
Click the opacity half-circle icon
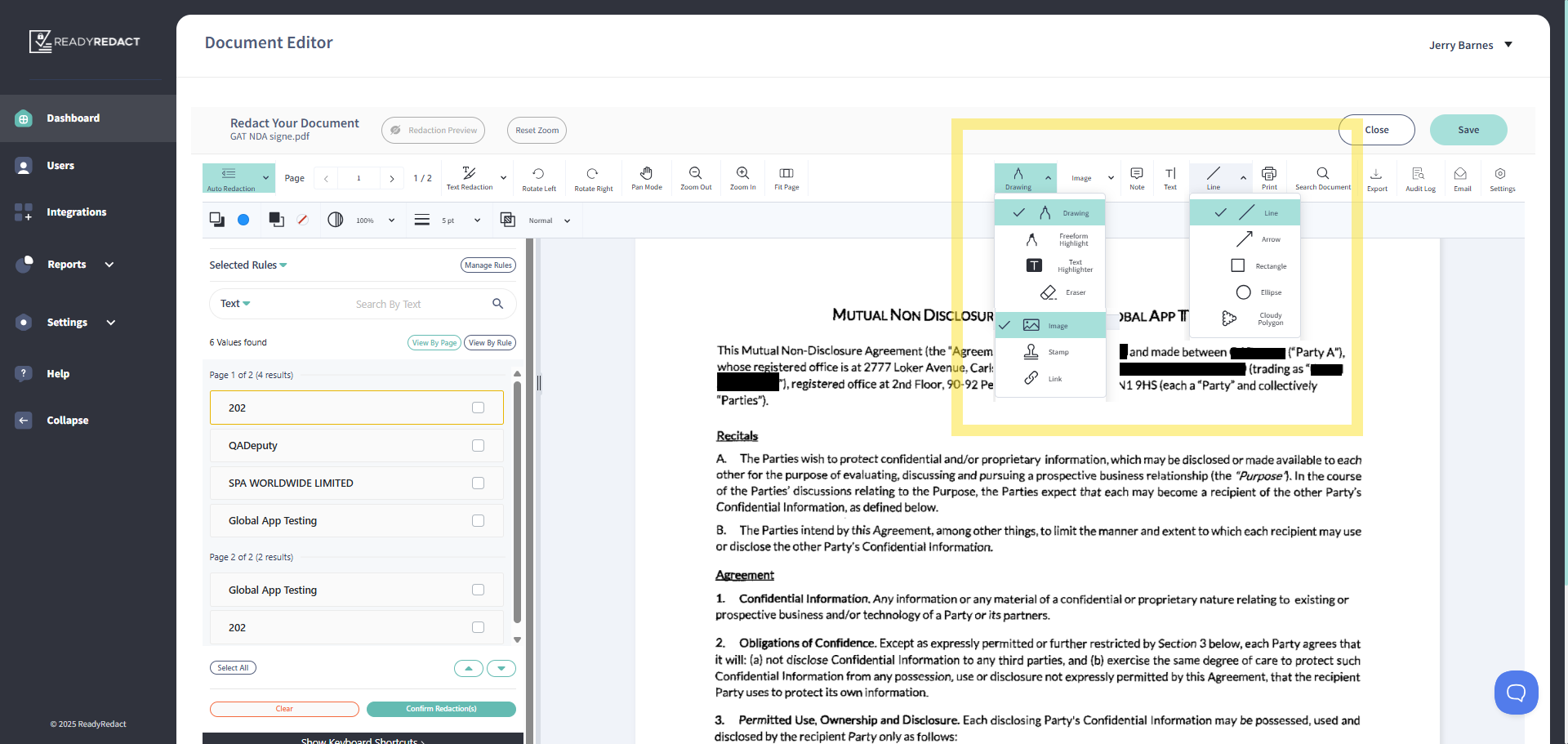(335, 220)
